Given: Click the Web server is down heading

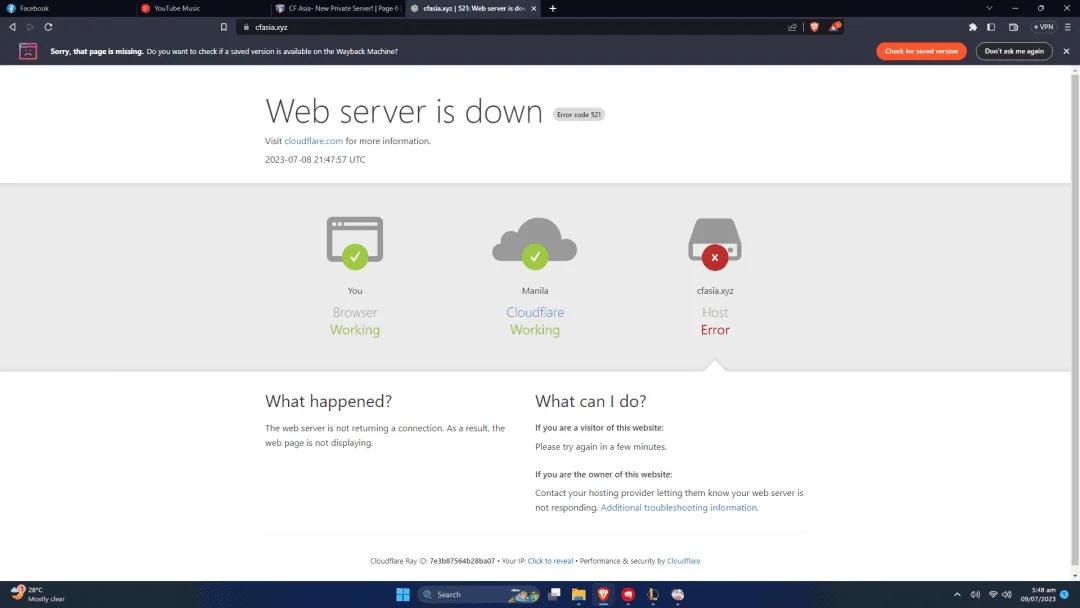Looking at the screenshot, I should 404,111.
